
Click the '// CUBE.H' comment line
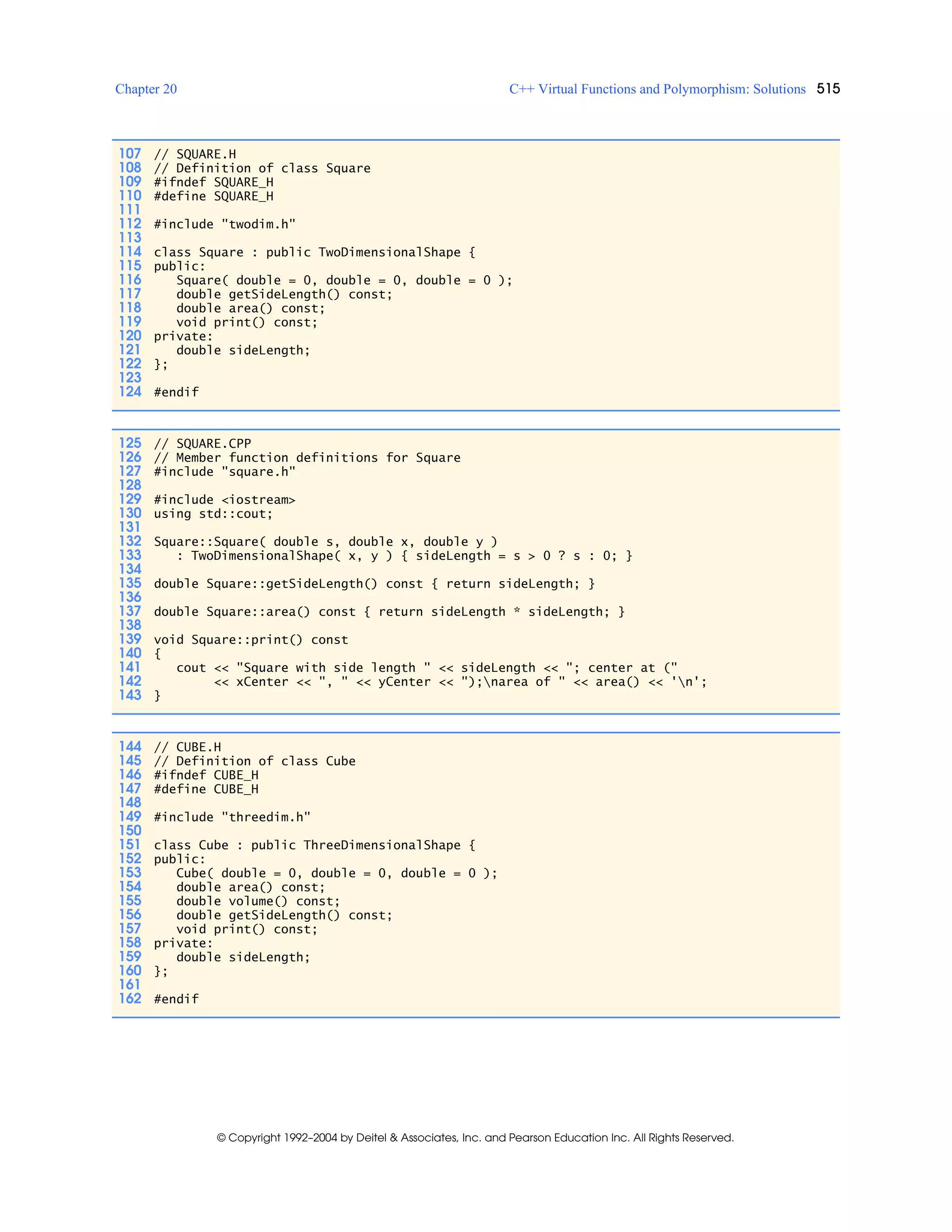click(188, 748)
